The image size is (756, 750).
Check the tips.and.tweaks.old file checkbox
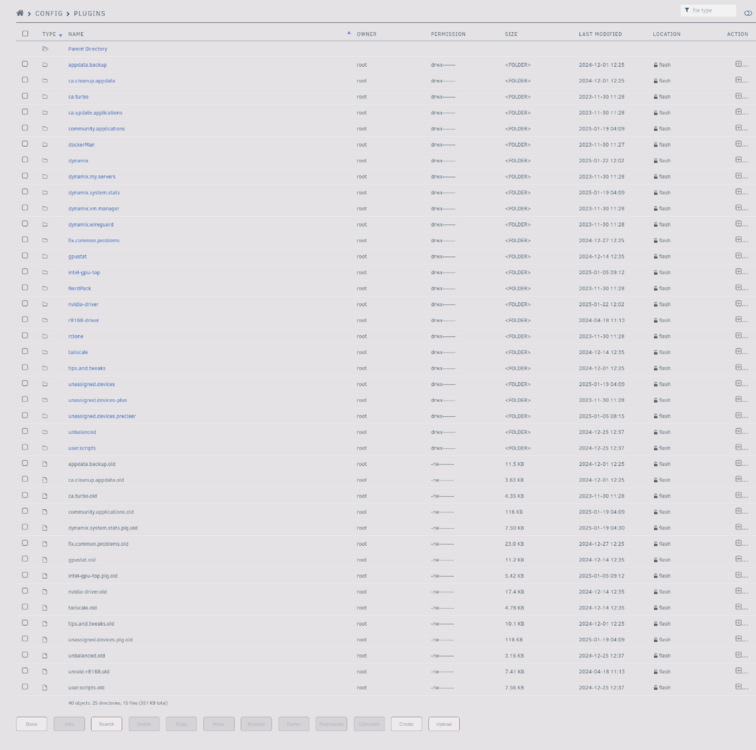(25, 623)
